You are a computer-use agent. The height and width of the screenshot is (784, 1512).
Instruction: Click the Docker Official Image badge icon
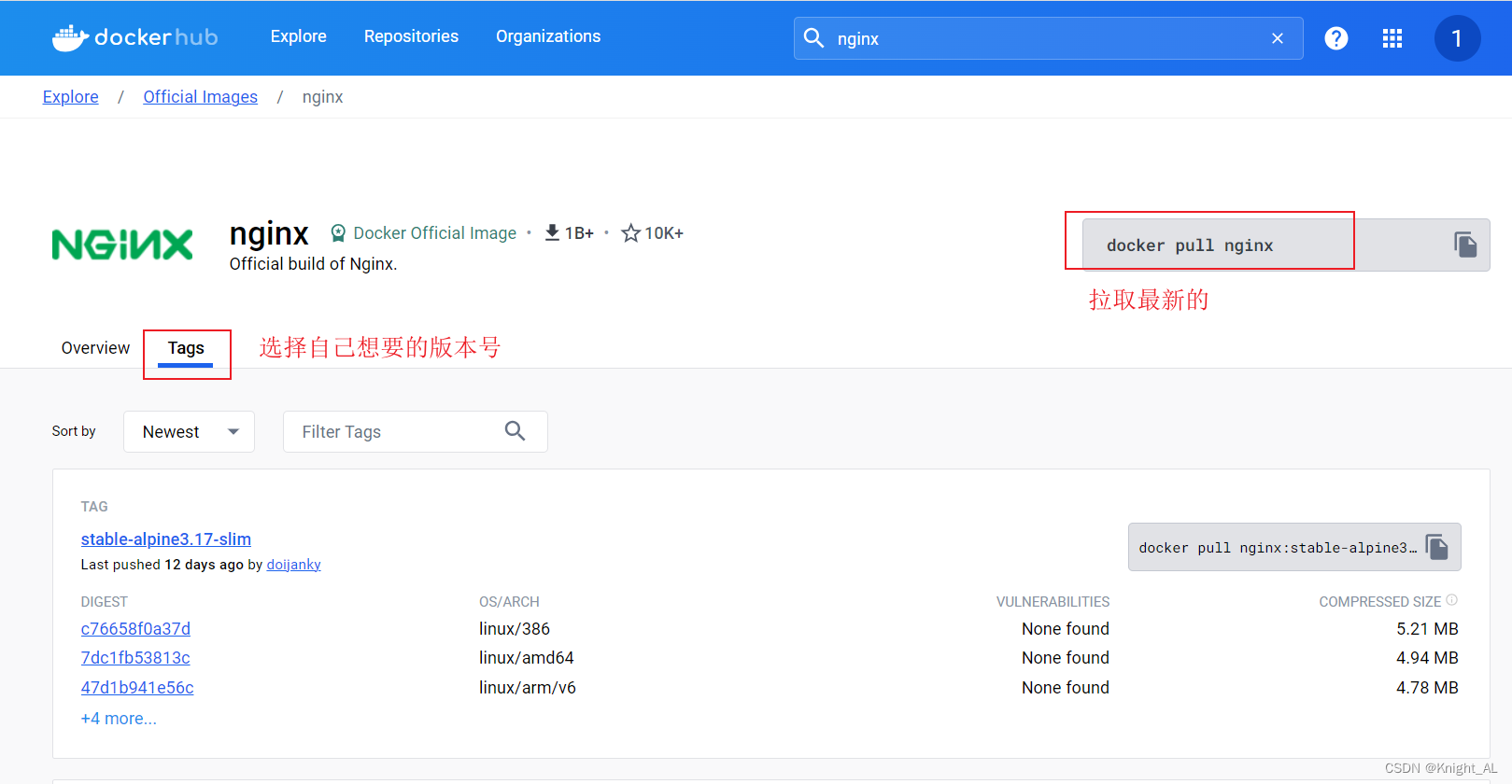[x=338, y=233]
